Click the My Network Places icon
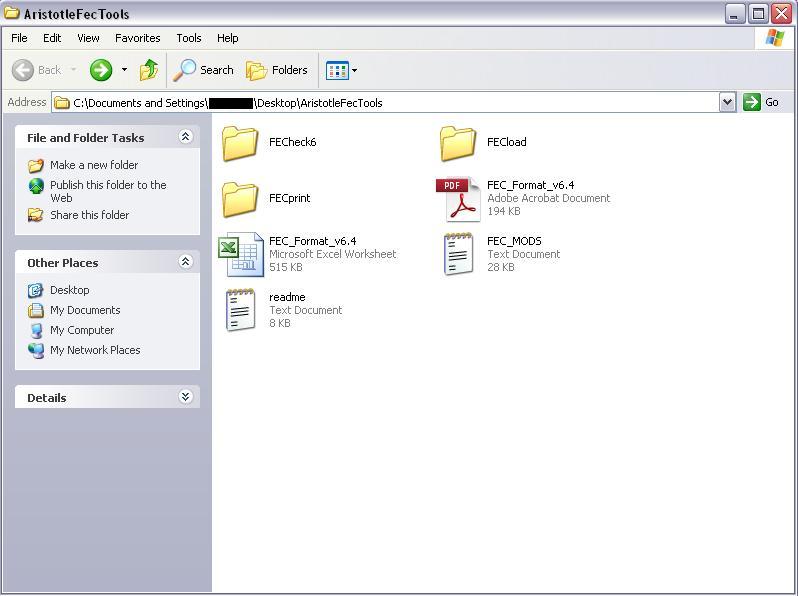798x596 pixels. pos(36,350)
